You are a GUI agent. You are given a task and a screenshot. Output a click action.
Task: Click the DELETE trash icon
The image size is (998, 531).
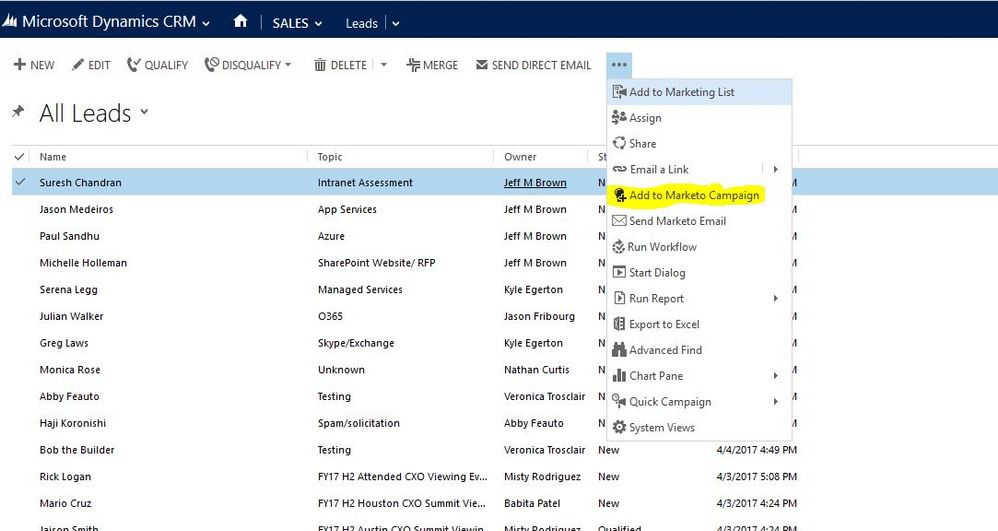[320, 65]
